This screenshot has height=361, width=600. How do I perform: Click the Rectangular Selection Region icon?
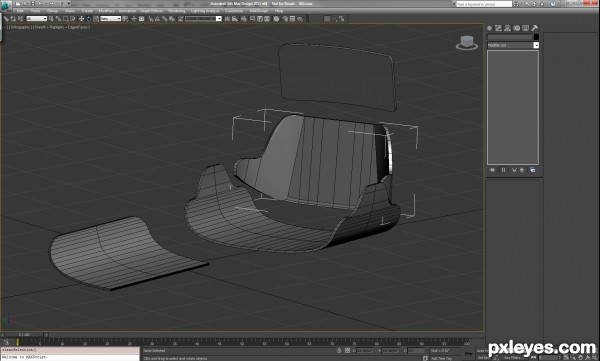66,18
